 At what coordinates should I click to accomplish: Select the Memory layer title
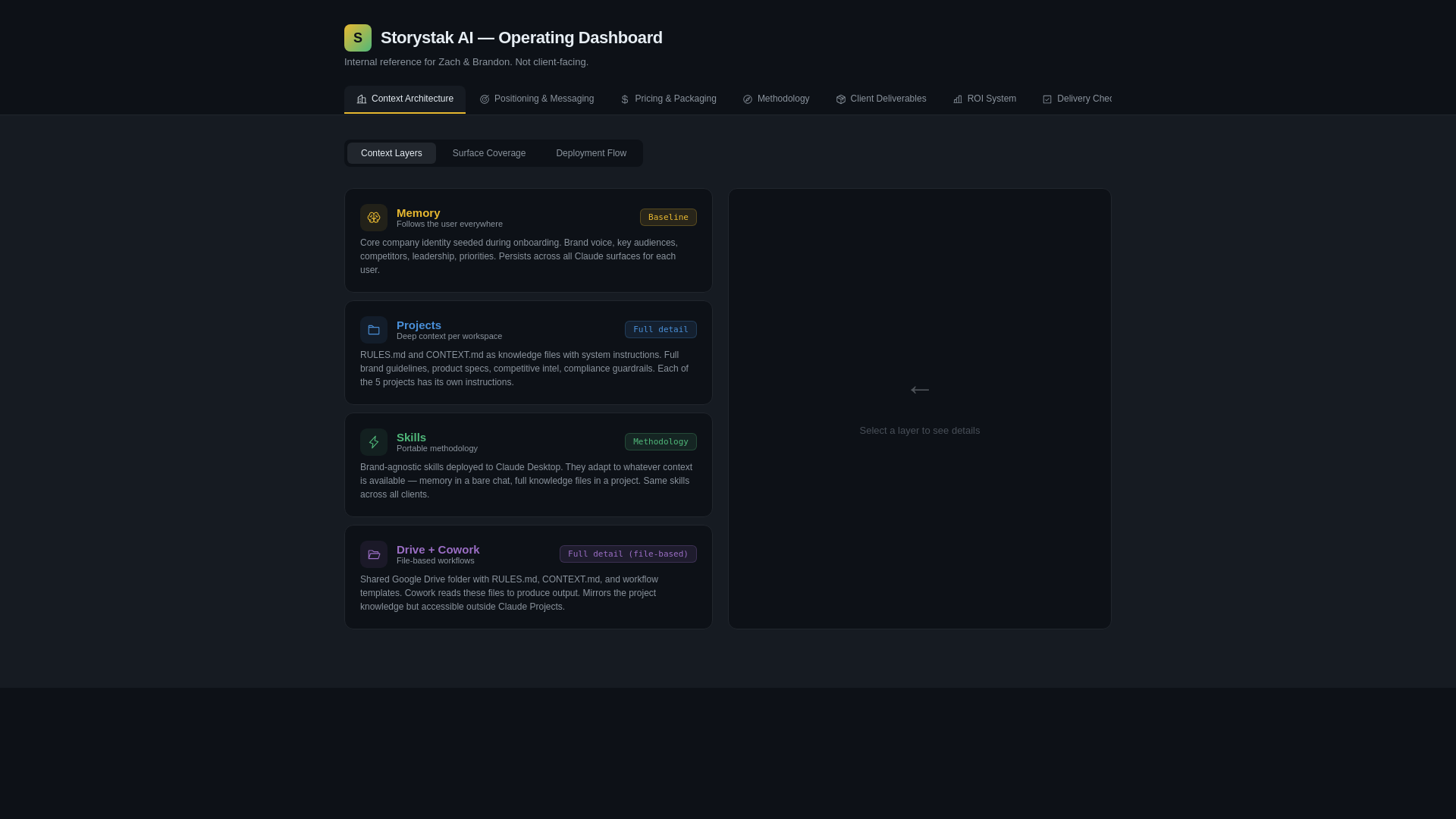point(419,213)
